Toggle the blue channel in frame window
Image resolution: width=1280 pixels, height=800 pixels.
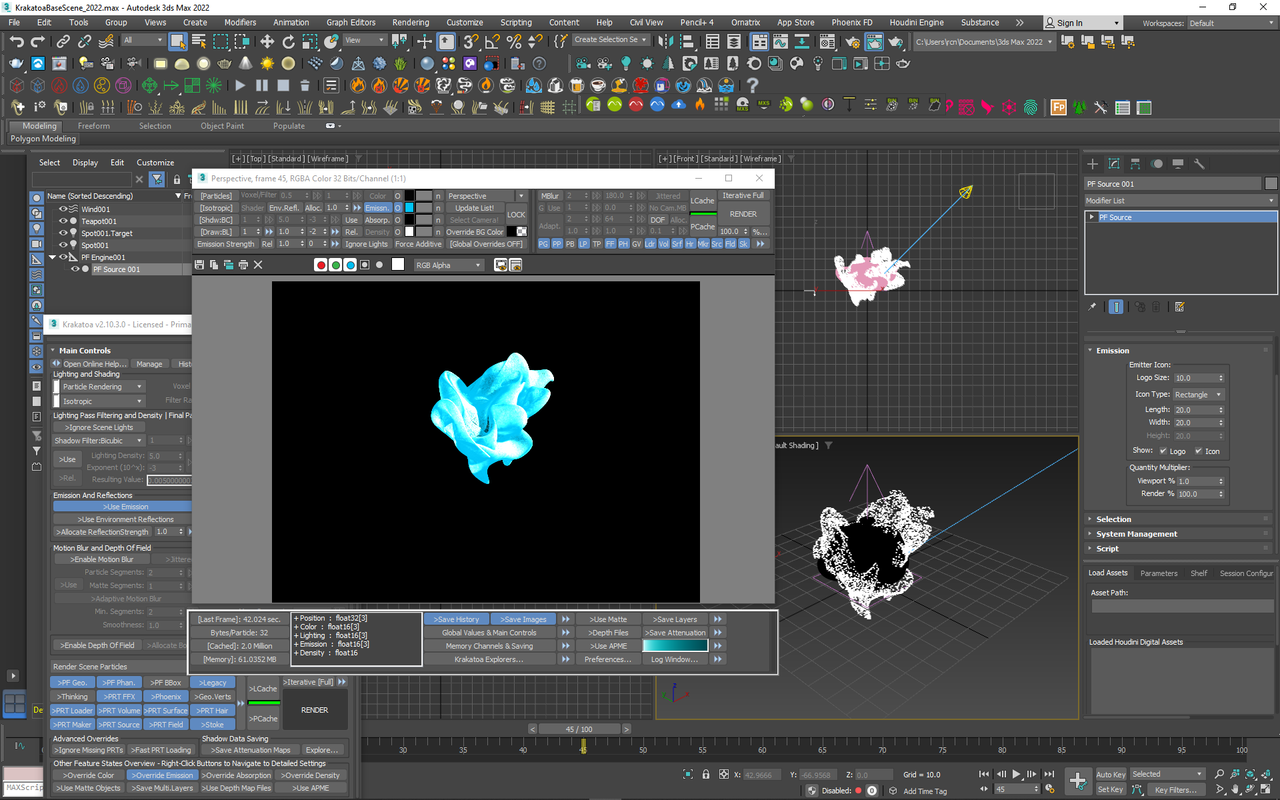[350, 265]
